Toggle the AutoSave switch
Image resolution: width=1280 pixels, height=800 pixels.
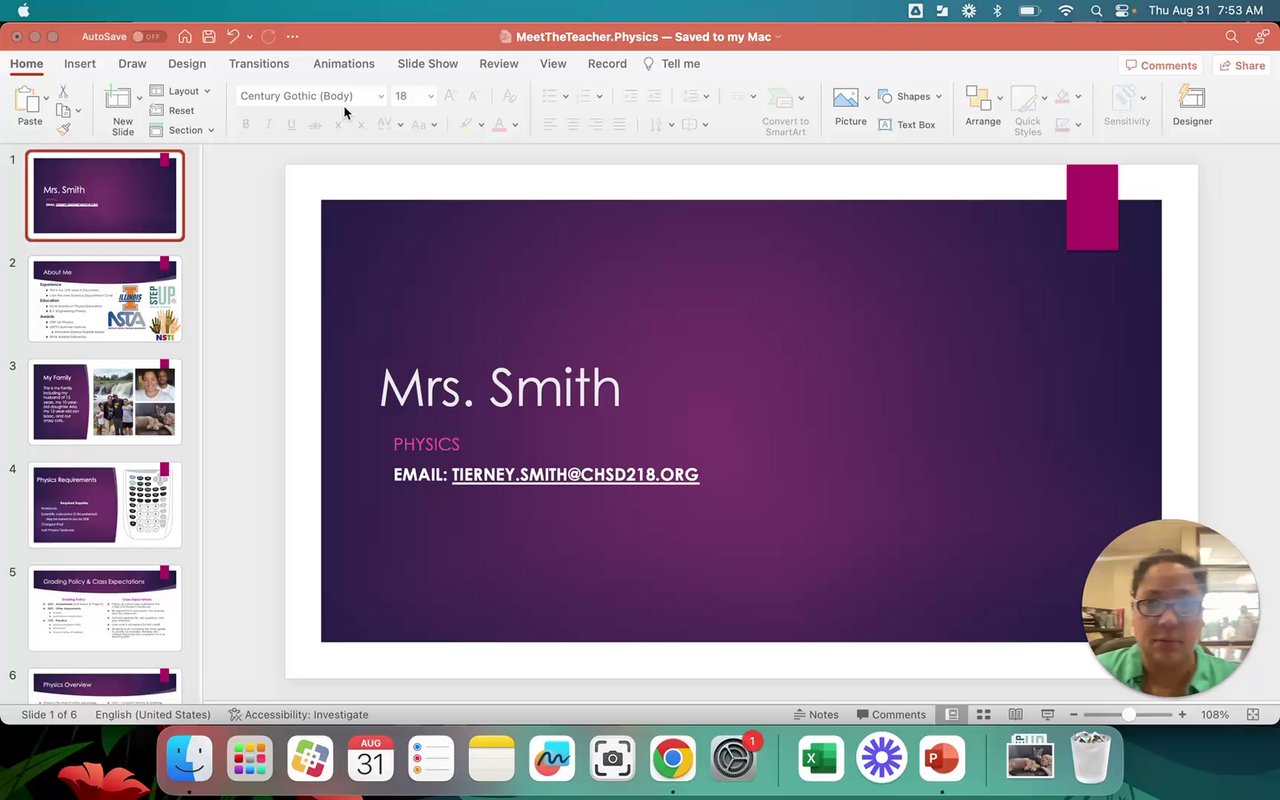[x=148, y=37]
